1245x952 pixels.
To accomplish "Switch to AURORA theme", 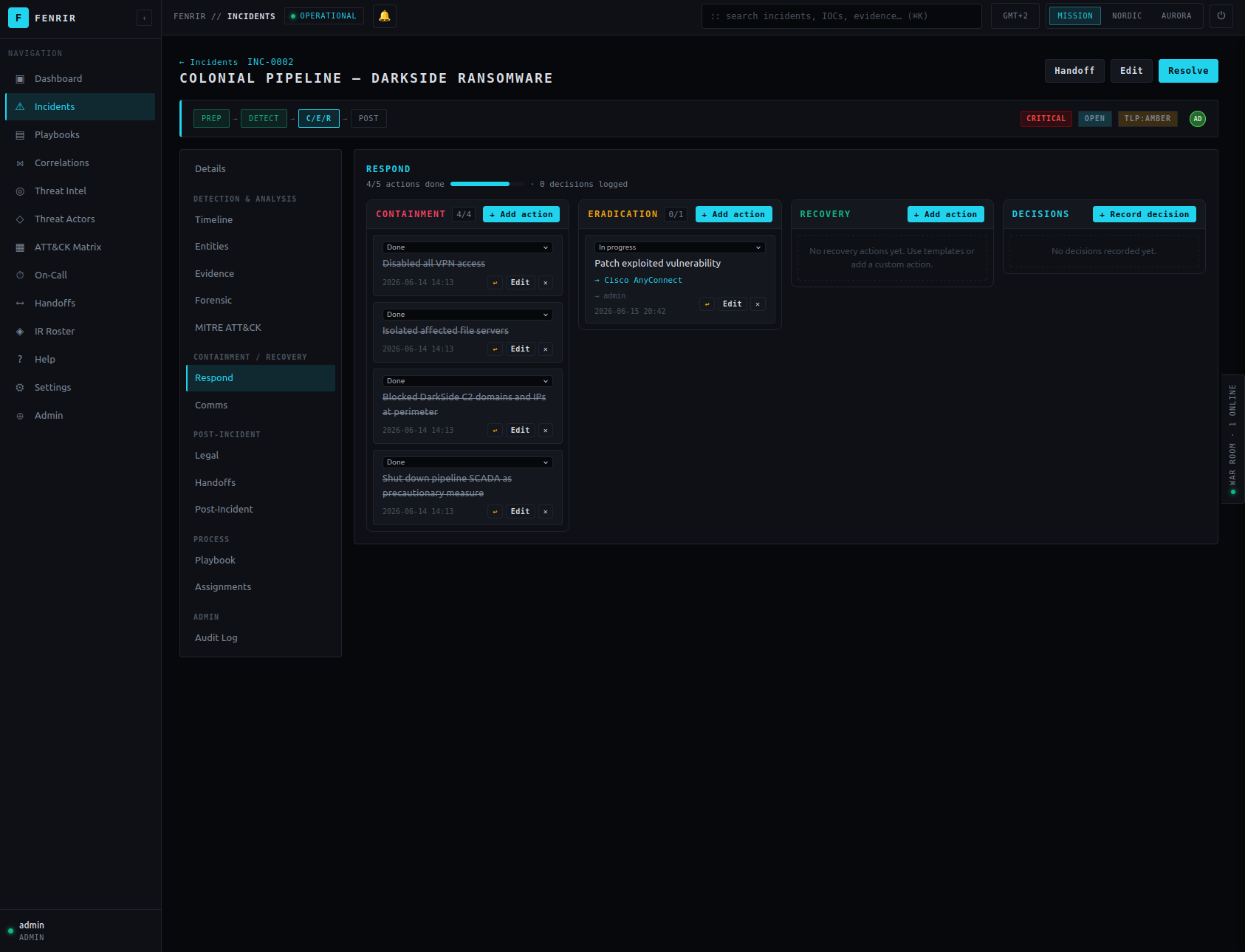I will click(1176, 16).
